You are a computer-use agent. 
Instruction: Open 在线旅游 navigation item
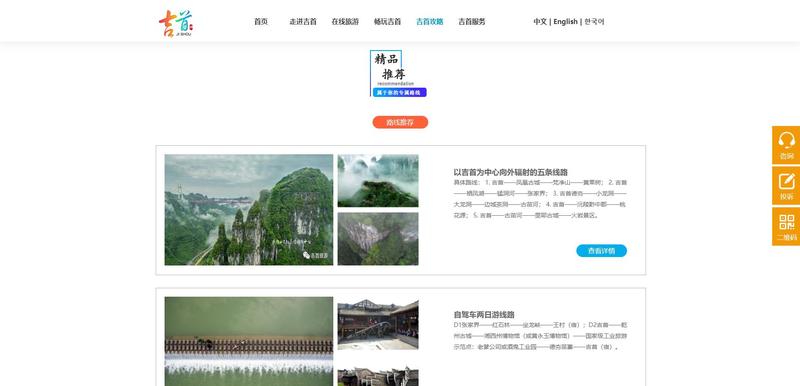[345, 21]
